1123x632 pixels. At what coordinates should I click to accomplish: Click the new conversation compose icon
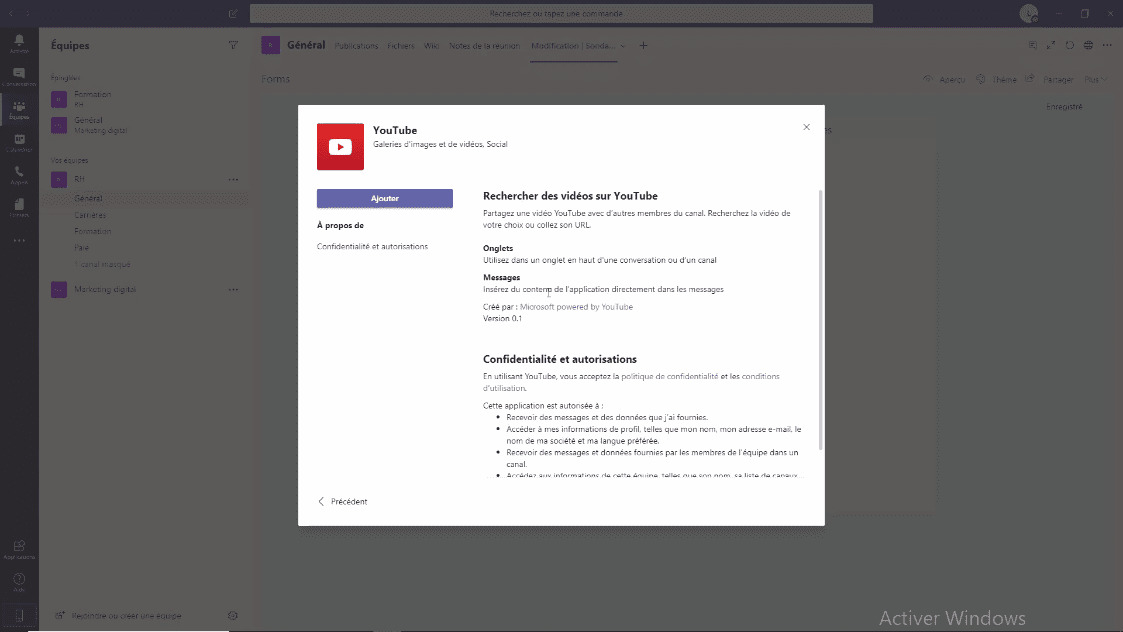(x=233, y=14)
